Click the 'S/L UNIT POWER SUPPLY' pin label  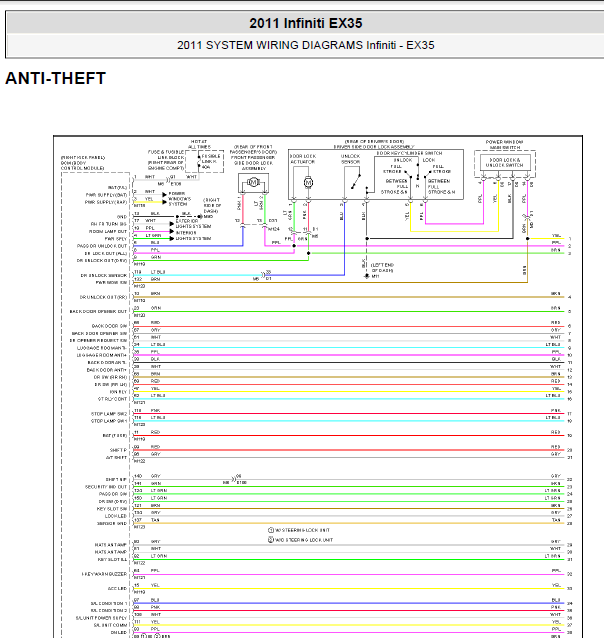pos(101,618)
